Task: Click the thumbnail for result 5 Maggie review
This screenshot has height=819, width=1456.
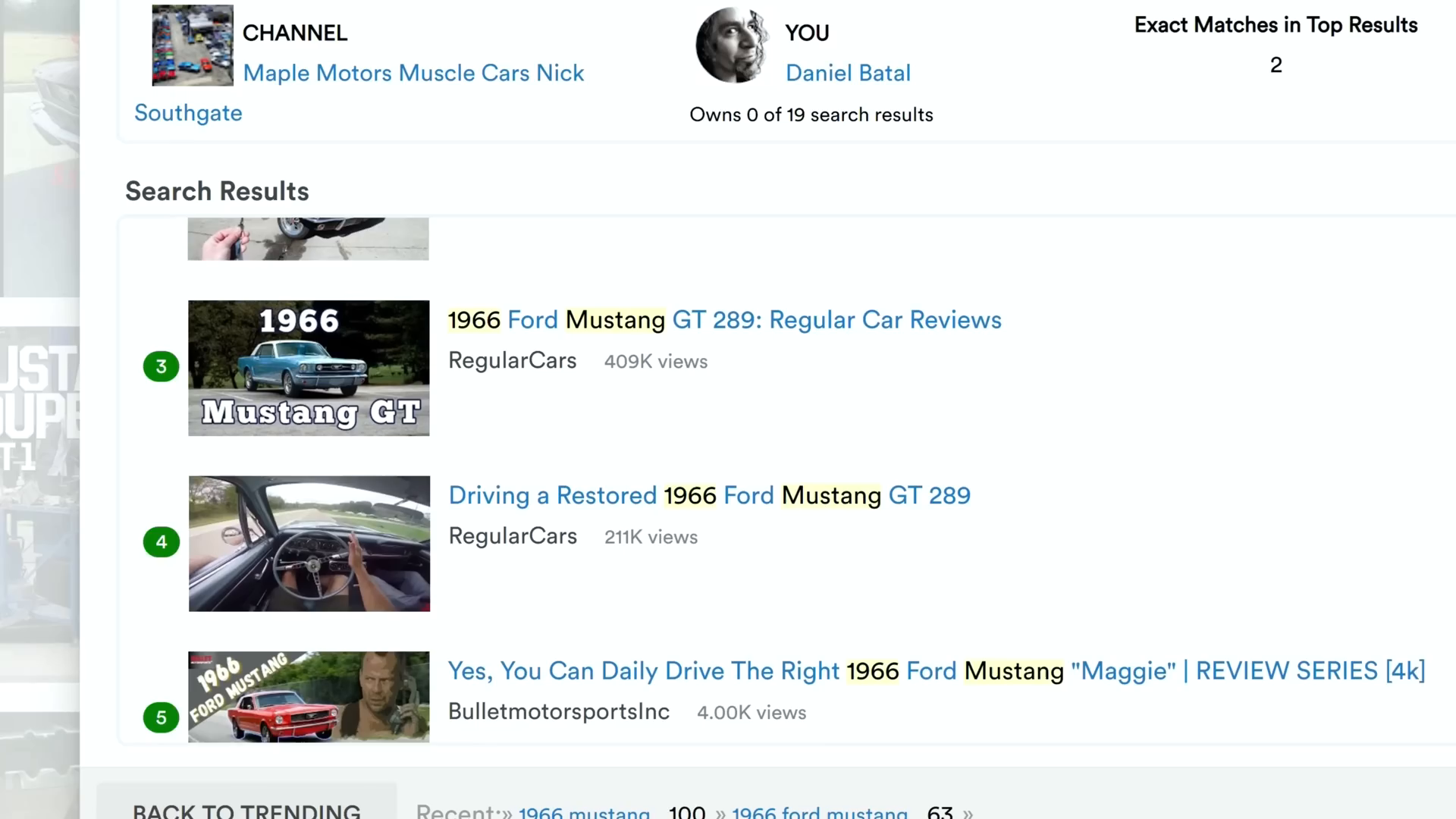Action: tap(309, 696)
